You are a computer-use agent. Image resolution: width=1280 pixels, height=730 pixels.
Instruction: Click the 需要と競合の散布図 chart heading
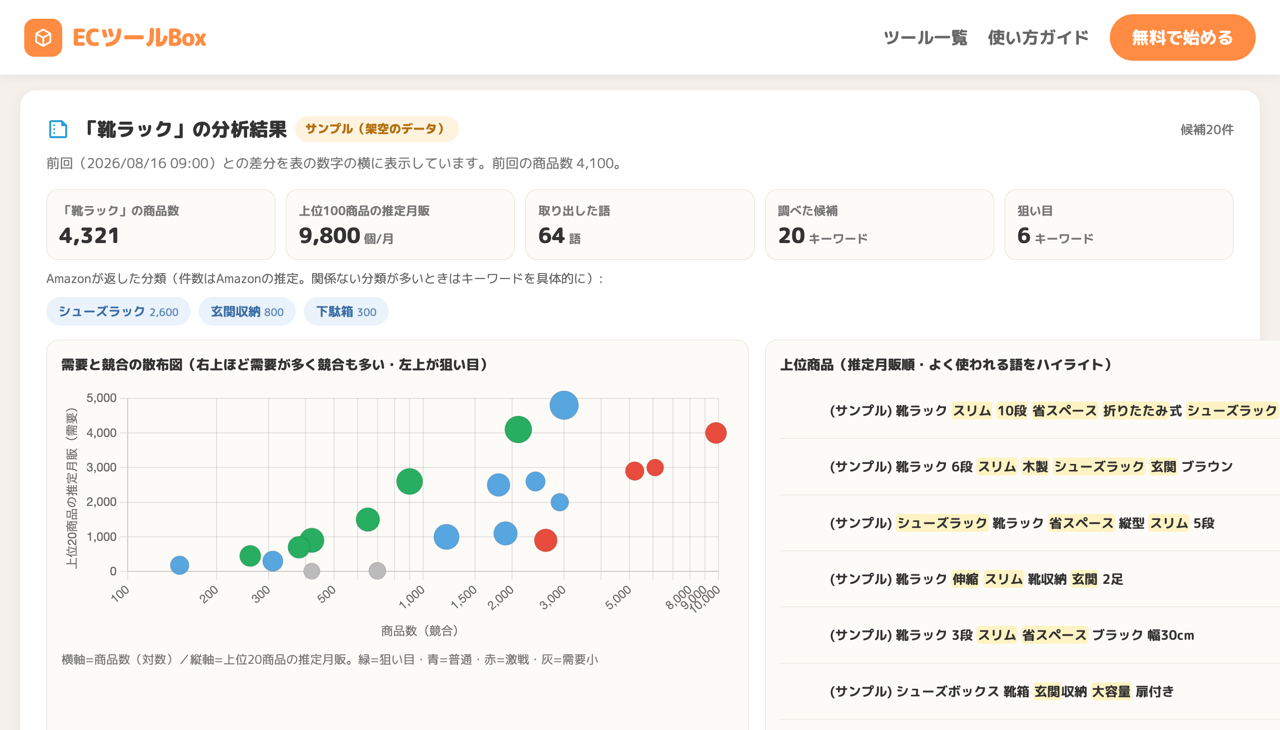point(275,365)
